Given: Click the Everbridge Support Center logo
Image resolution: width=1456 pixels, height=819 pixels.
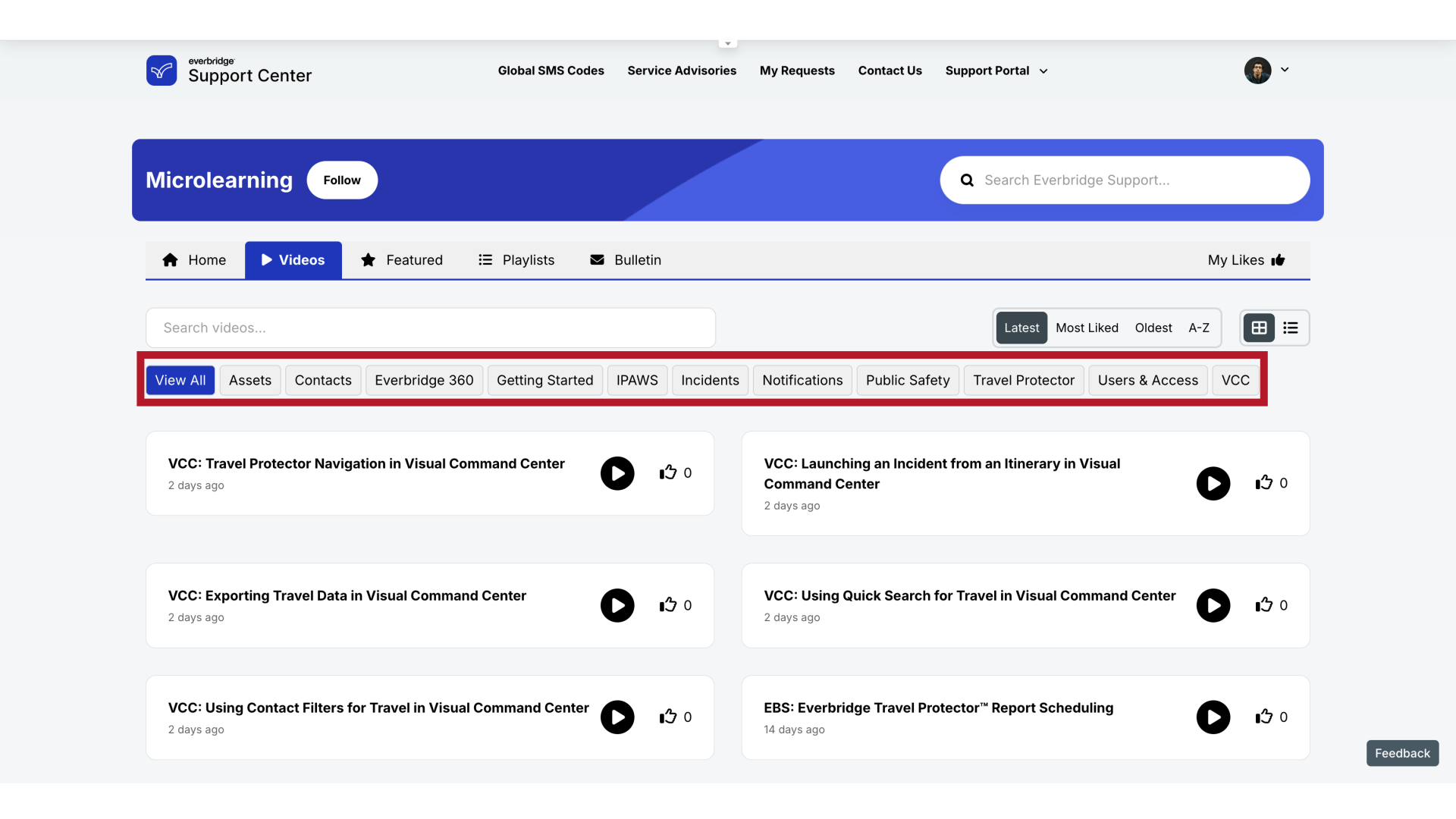Looking at the screenshot, I should pos(229,71).
